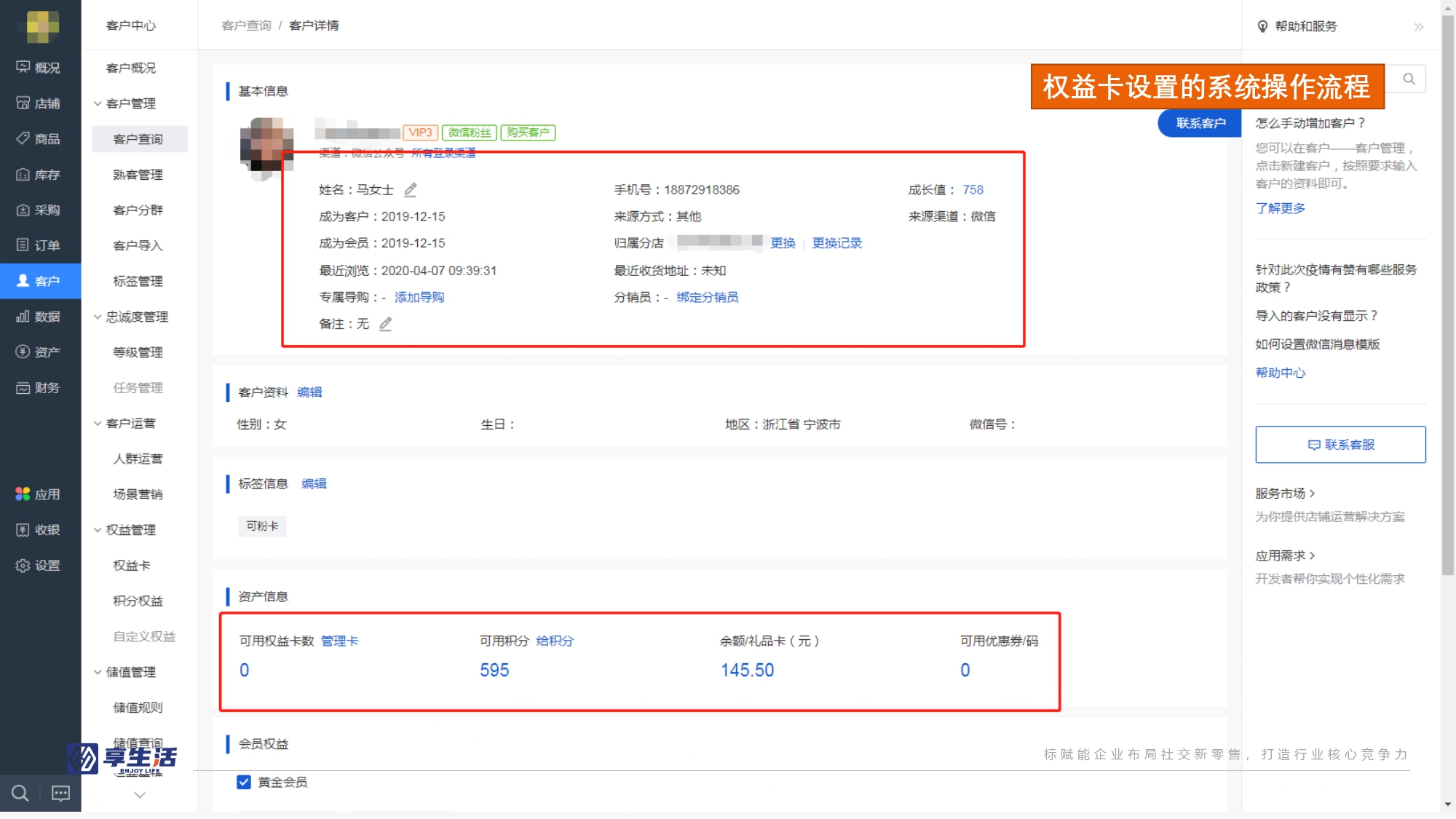Open the 商品 products sidebar item
Image resolution: width=1456 pixels, height=819 pixels.
pyautogui.click(x=39, y=138)
